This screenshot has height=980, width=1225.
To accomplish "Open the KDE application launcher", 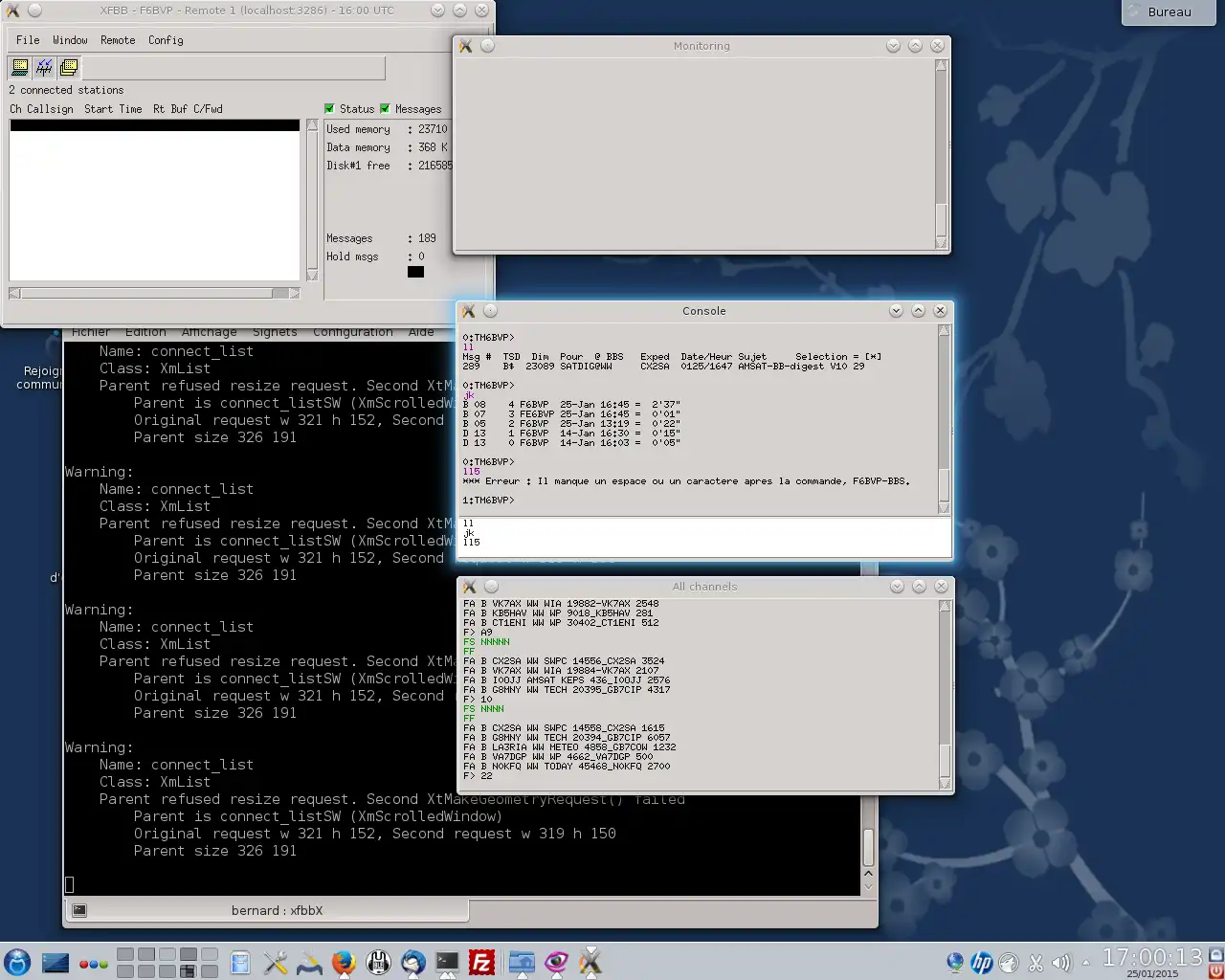I will click(17, 962).
